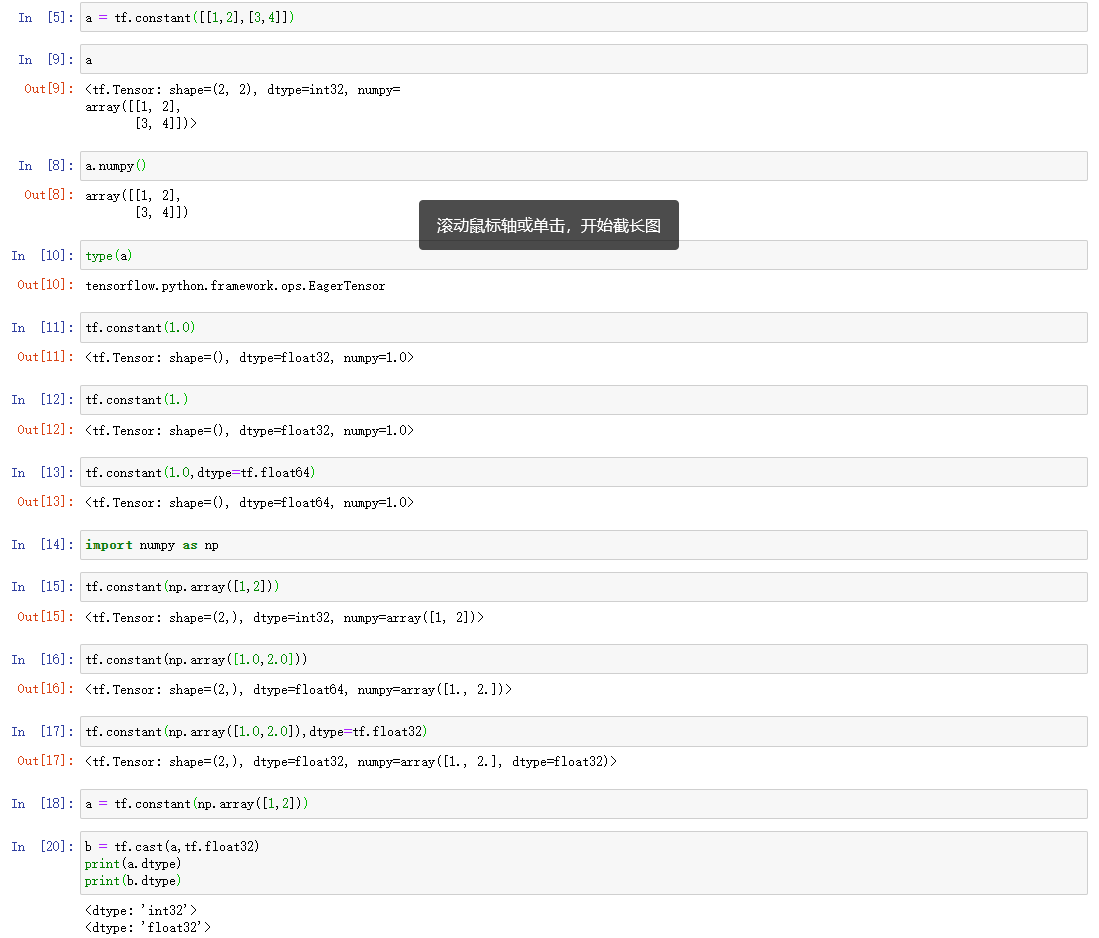Viewport: 1099px width, 938px height.
Task: Select the input cell In [9] containing 'a'
Action: pyautogui.click(x=583, y=60)
